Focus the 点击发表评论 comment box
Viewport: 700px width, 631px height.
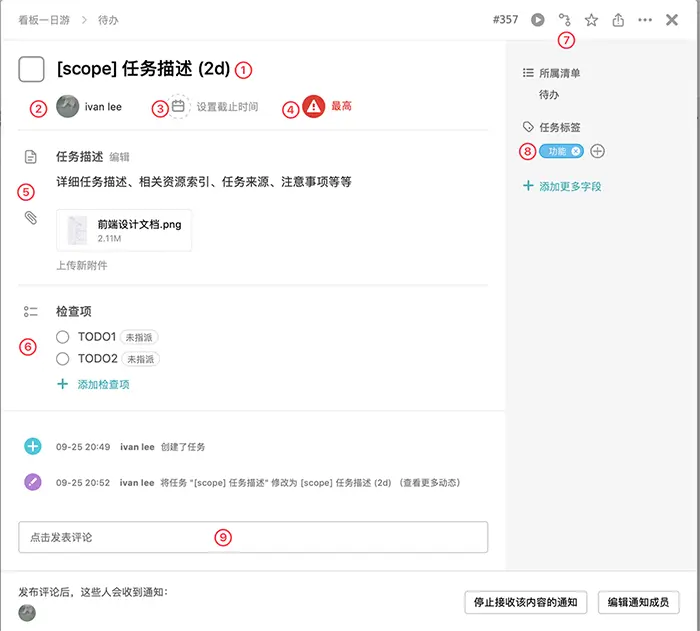[253, 537]
